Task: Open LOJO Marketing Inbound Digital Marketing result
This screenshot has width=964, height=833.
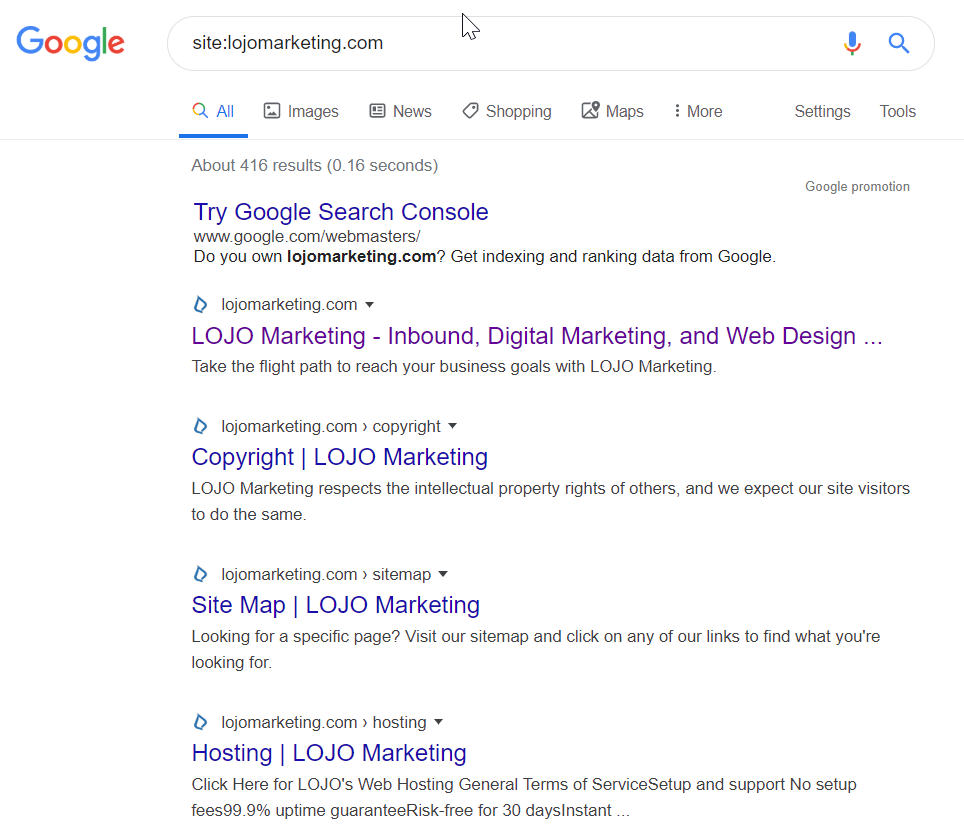Action: 537,336
